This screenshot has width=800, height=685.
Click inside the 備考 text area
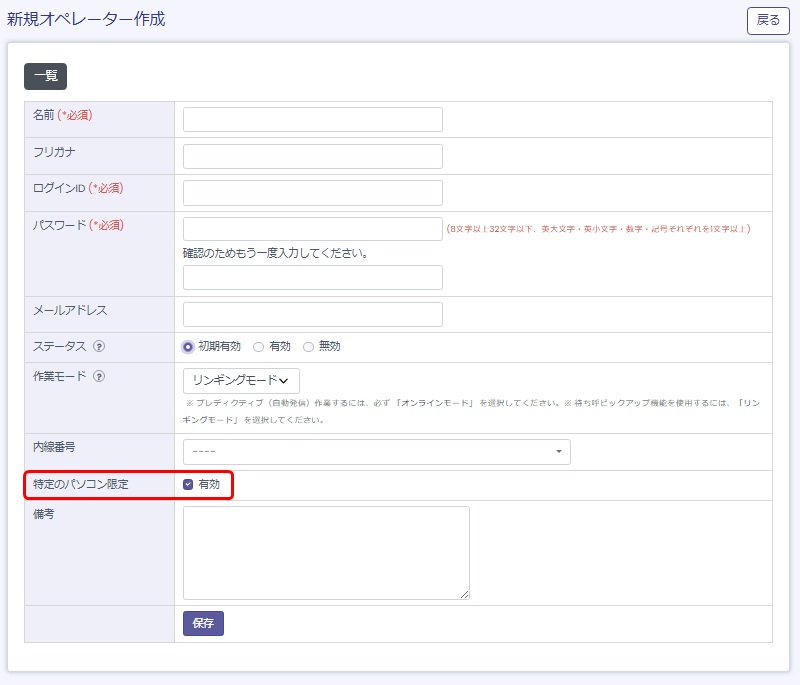326,552
